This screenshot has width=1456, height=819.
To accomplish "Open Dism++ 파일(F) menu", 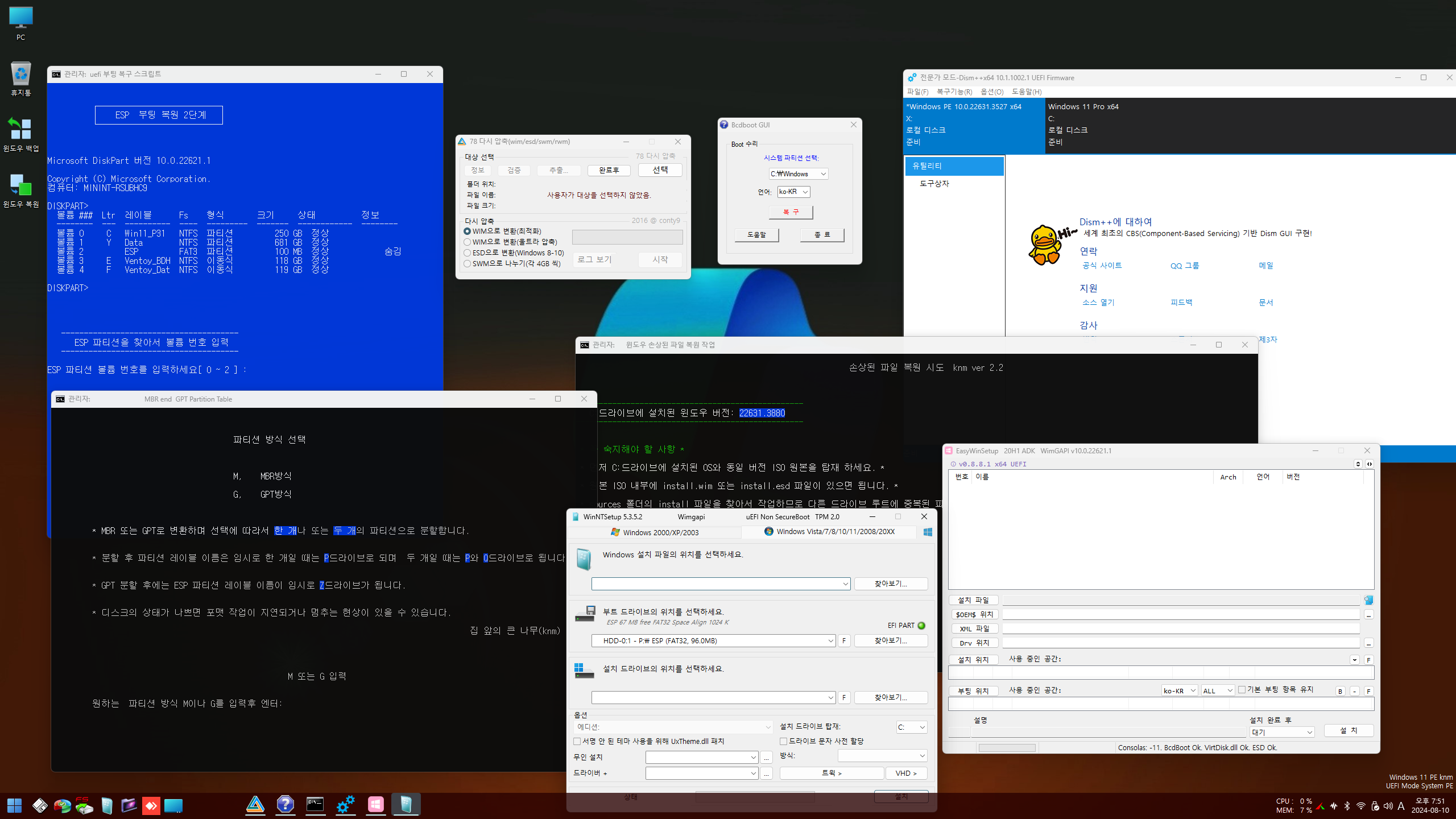I will coord(917,92).
